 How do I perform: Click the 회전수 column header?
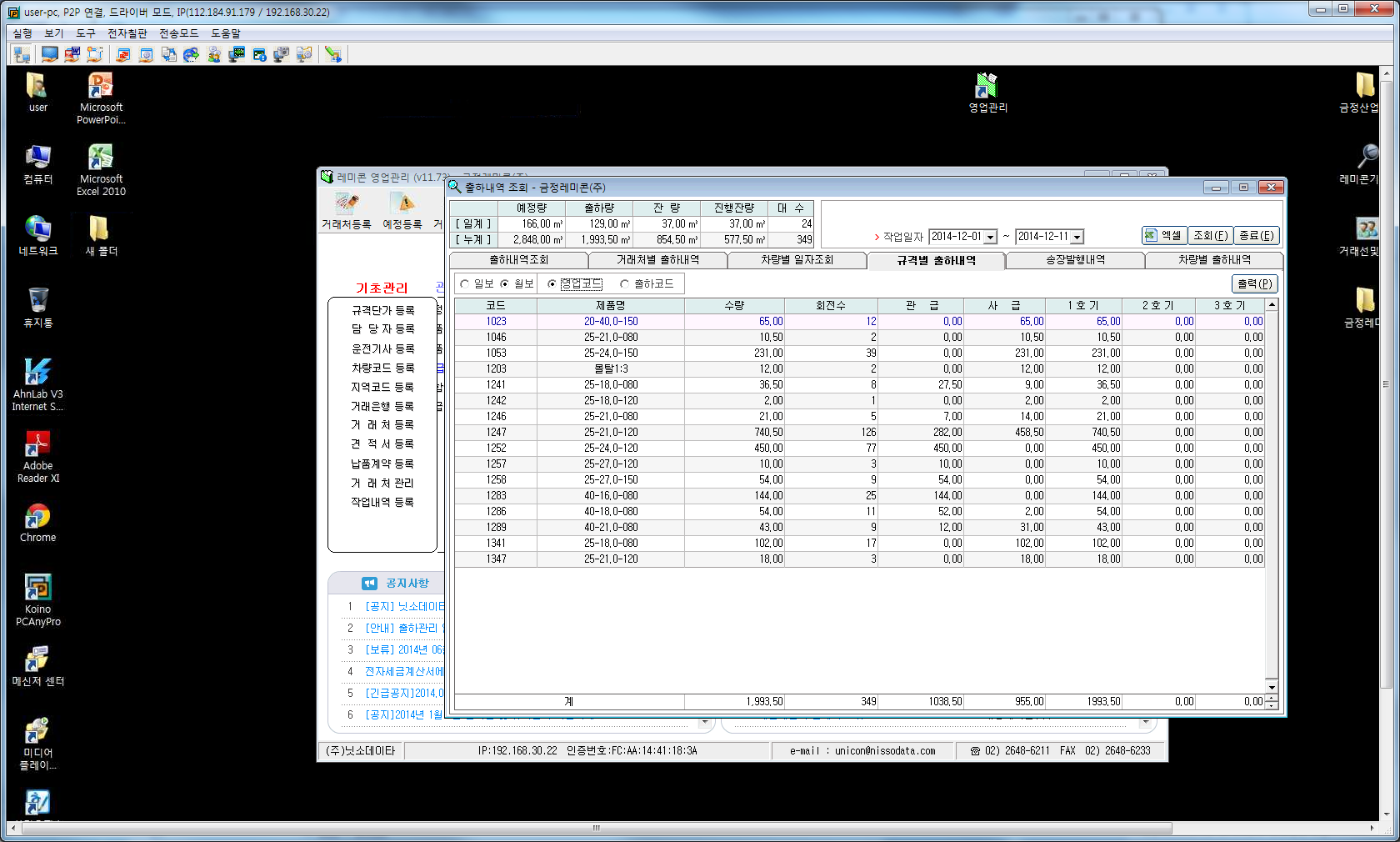(831, 306)
